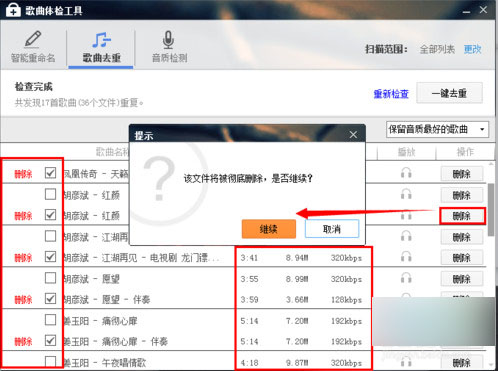Image resolution: width=498 pixels, height=371 pixels.
Task: Play 胡彦斌 - 愿望 via headphone icon
Action: click(x=406, y=278)
